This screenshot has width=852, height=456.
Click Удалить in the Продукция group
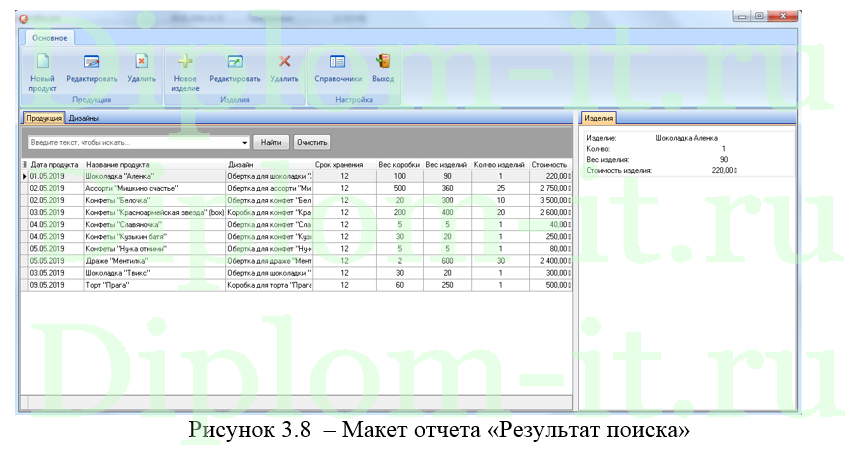141,69
